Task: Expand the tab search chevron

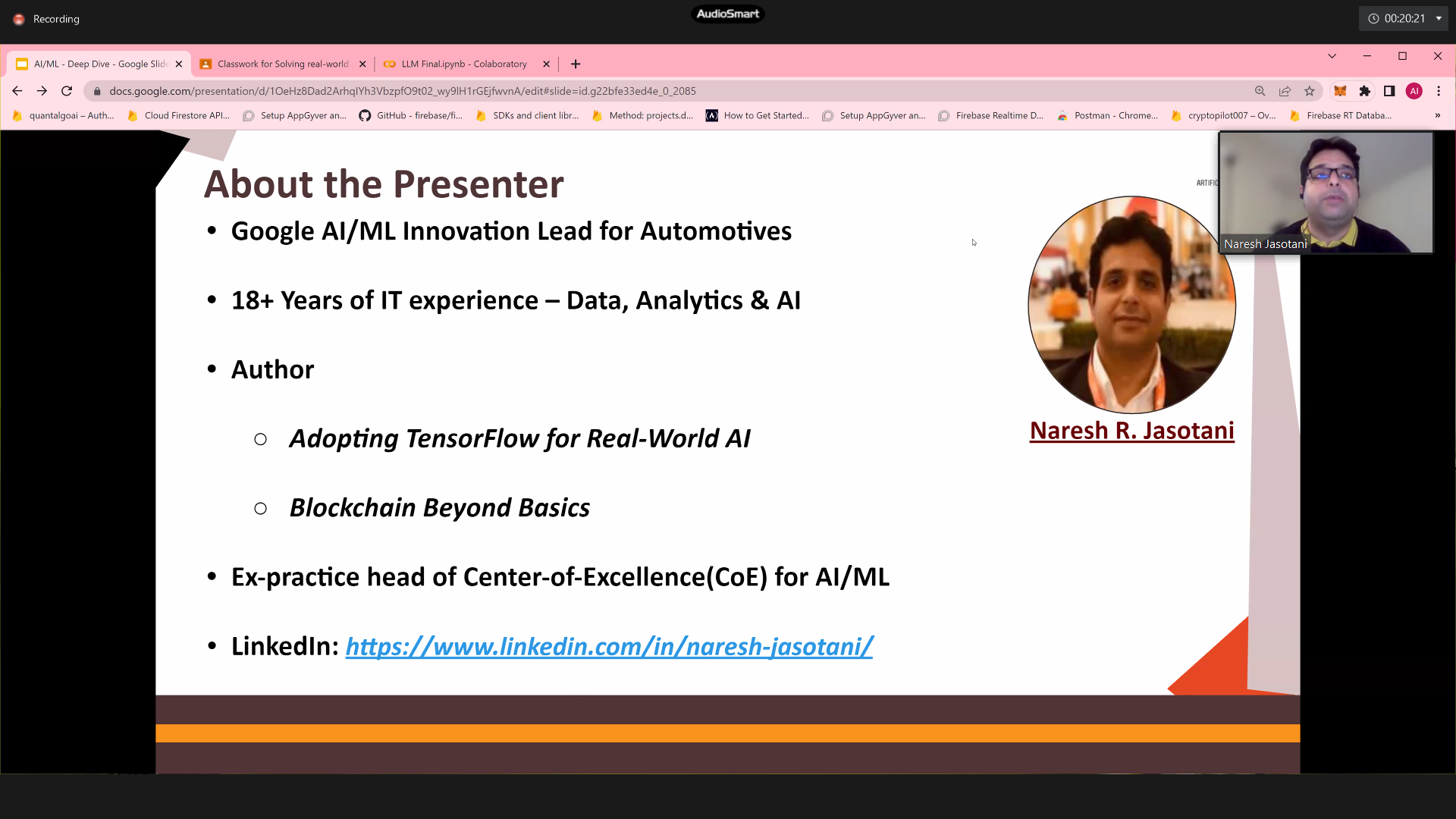Action: tap(1332, 56)
